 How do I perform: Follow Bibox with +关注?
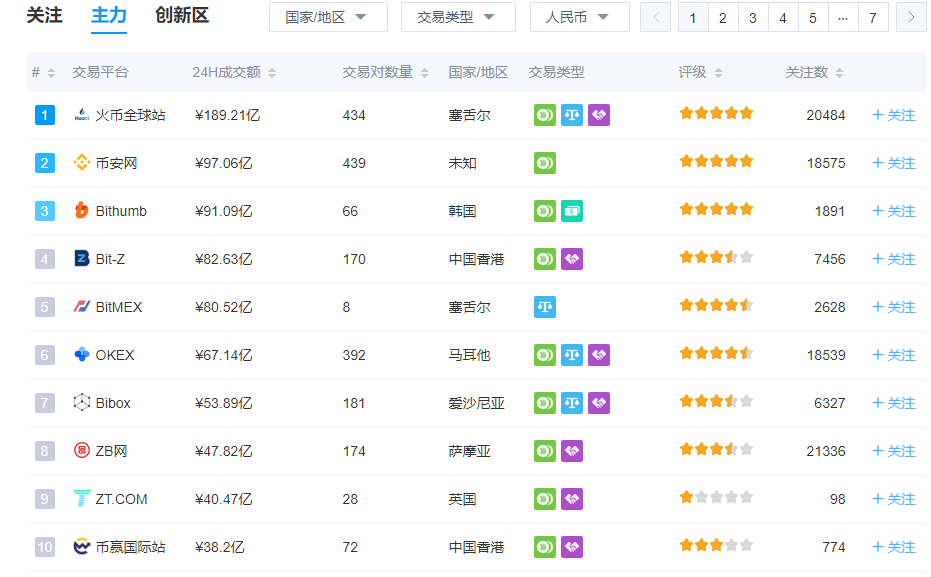pos(894,403)
